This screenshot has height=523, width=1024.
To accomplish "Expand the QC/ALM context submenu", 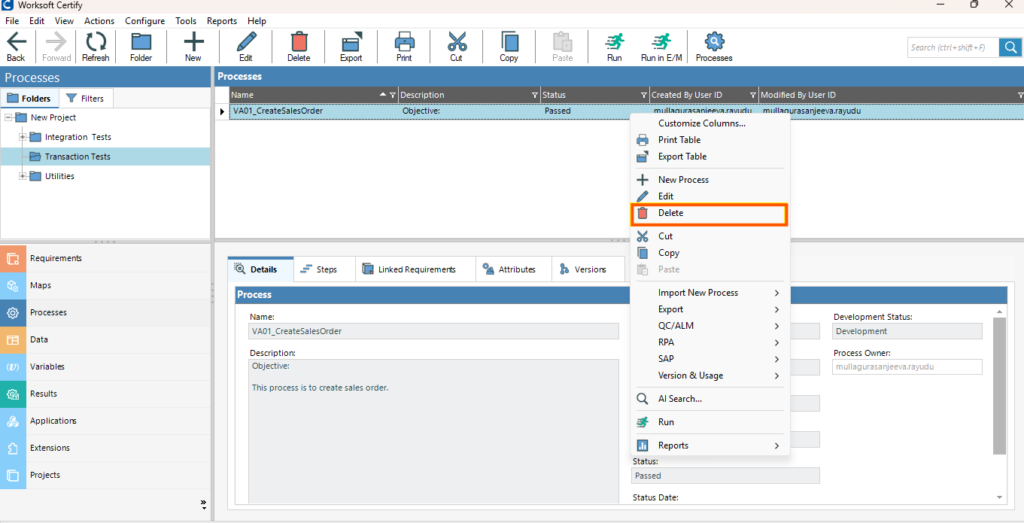I will point(710,326).
